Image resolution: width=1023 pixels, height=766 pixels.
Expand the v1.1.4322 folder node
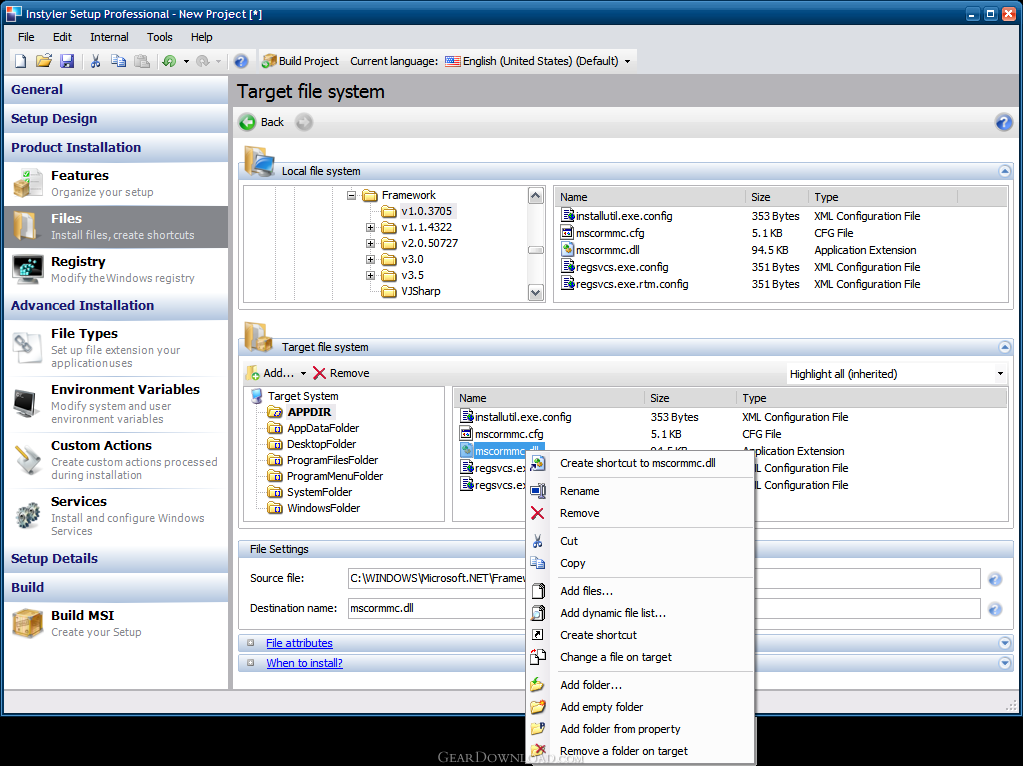click(371, 227)
